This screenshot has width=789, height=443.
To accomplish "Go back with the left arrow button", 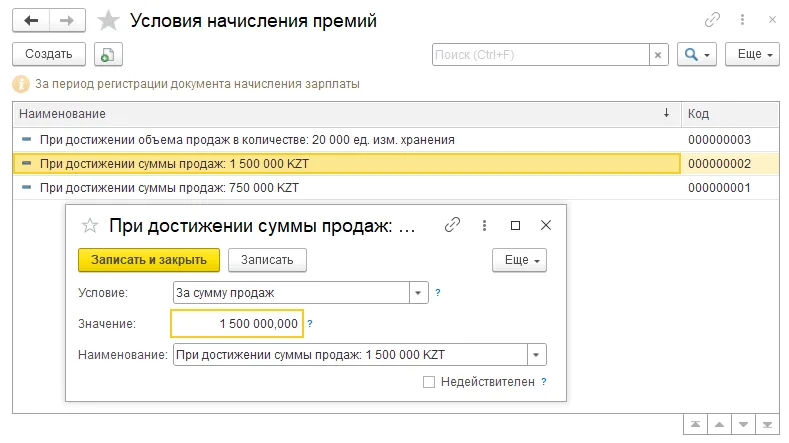I will click(x=31, y=21).
